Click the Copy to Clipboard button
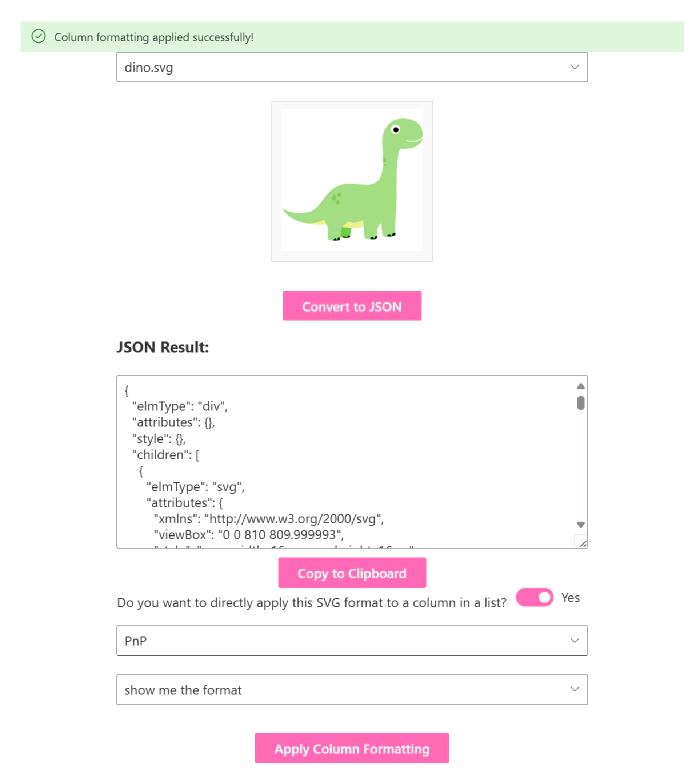Image resolution: width=700 pixels, height=782 pixels. click(x=352, y=573)
